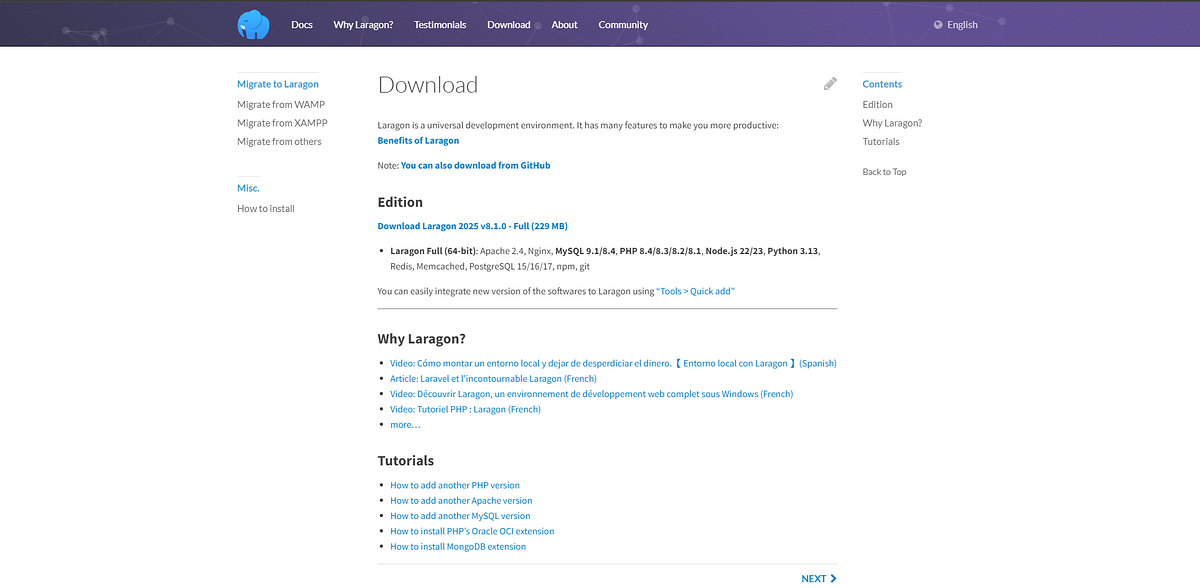1200x588 pixels.
Task: Open the Docs menu item
Action: [x=302, y=24]
